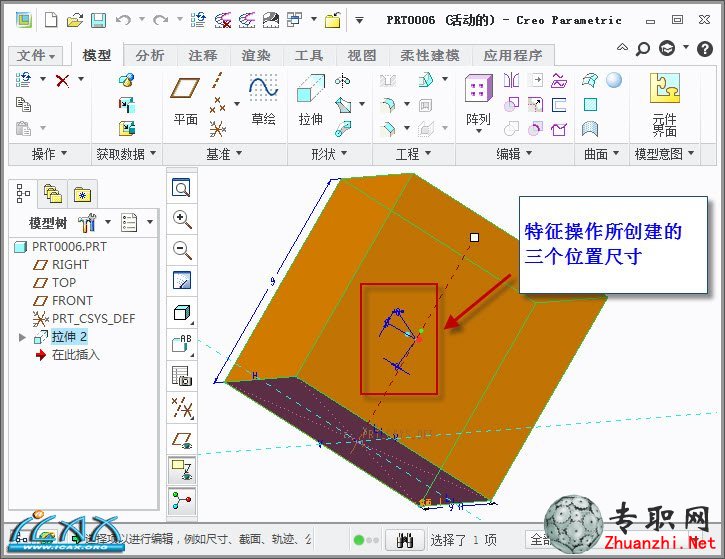725x559 pixels.
Task: Expand the 操作 group dropdown
Action: [x=49, y=154]
